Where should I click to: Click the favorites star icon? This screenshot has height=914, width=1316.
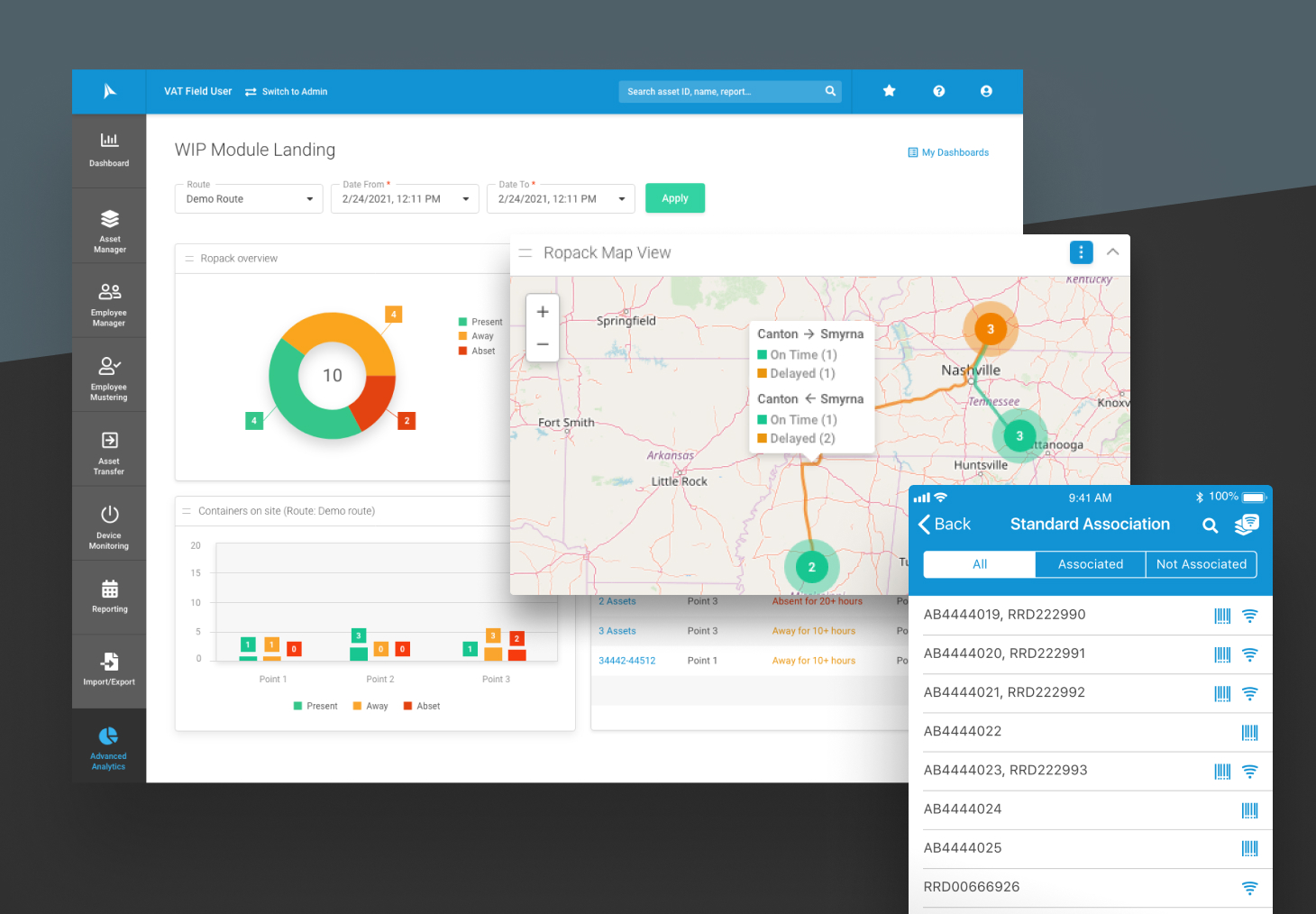tap(889, 91)
